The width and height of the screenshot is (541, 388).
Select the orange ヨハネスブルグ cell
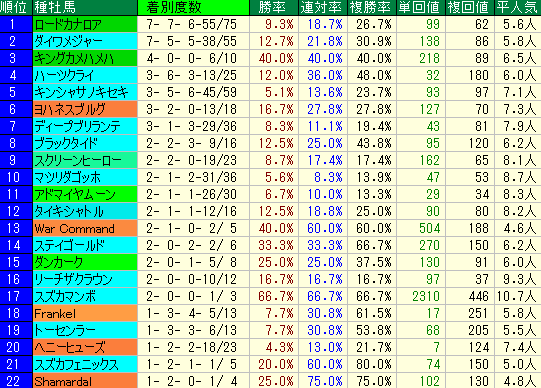(x=85, y=109)
